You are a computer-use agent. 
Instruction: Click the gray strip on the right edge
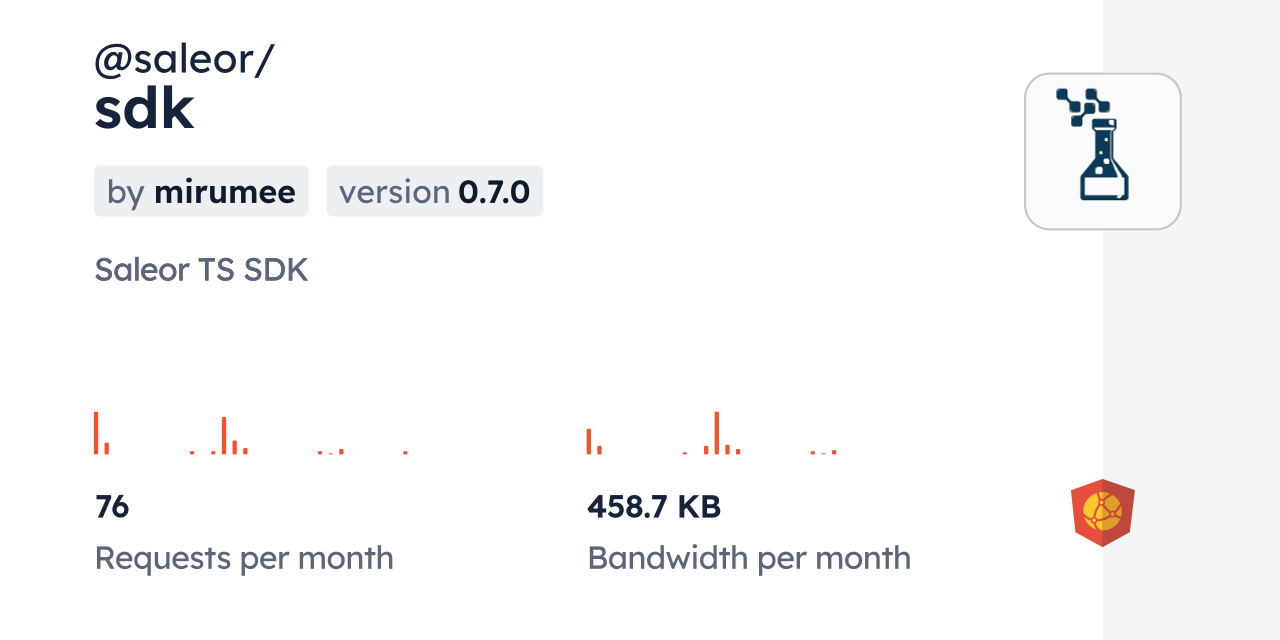1191,320
